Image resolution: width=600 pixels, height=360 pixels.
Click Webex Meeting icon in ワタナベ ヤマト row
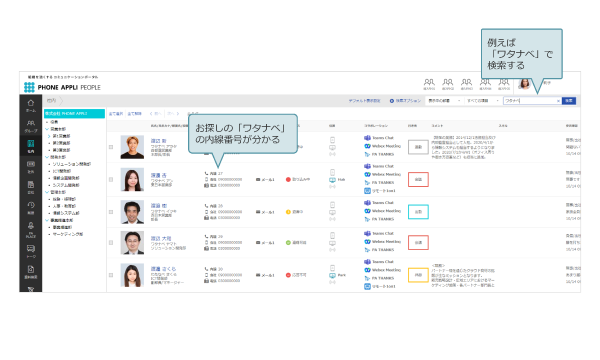tap(367, 241)
